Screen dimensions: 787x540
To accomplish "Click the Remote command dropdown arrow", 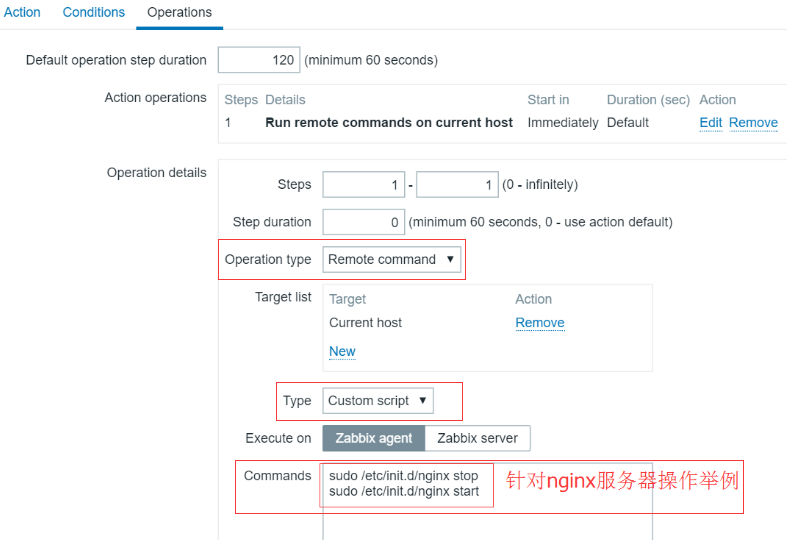I will [x=450, y=259].
